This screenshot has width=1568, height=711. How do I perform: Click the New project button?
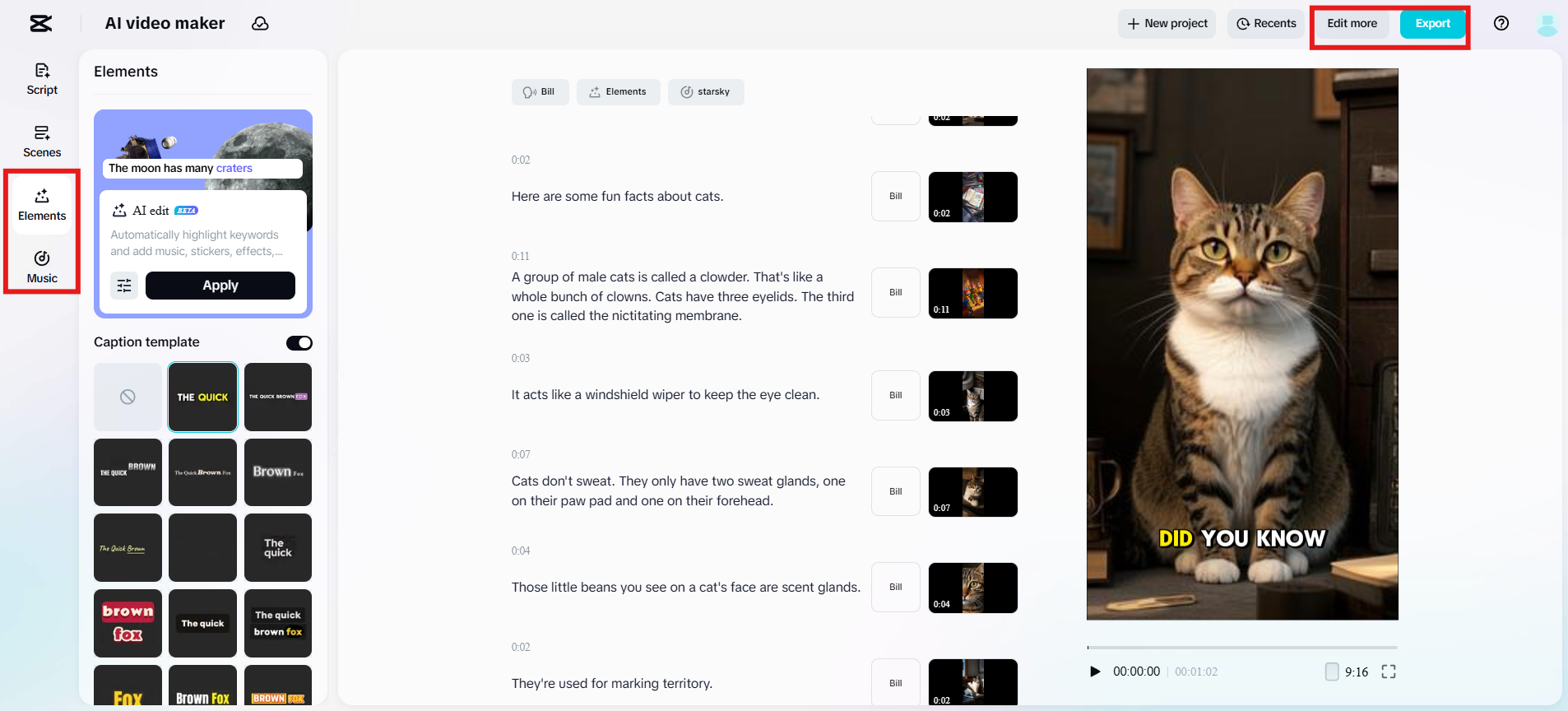[x=1167, y=24]
